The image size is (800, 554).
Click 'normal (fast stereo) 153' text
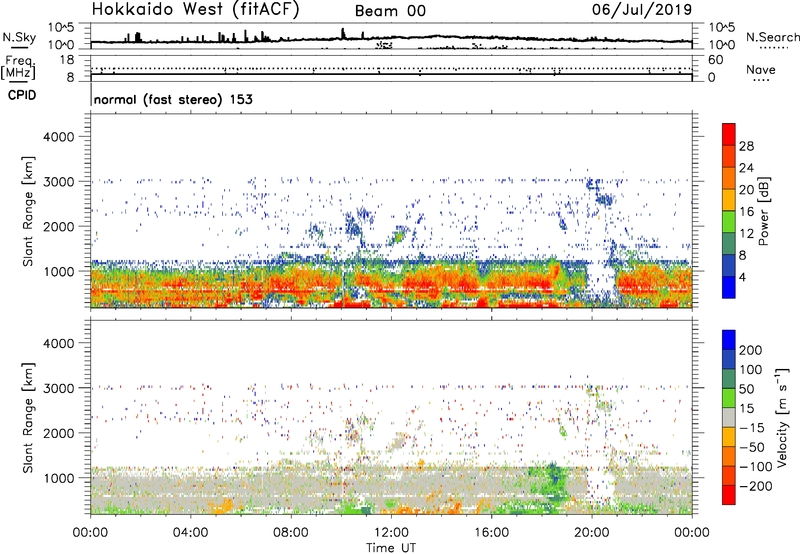[x=173, y=99]
